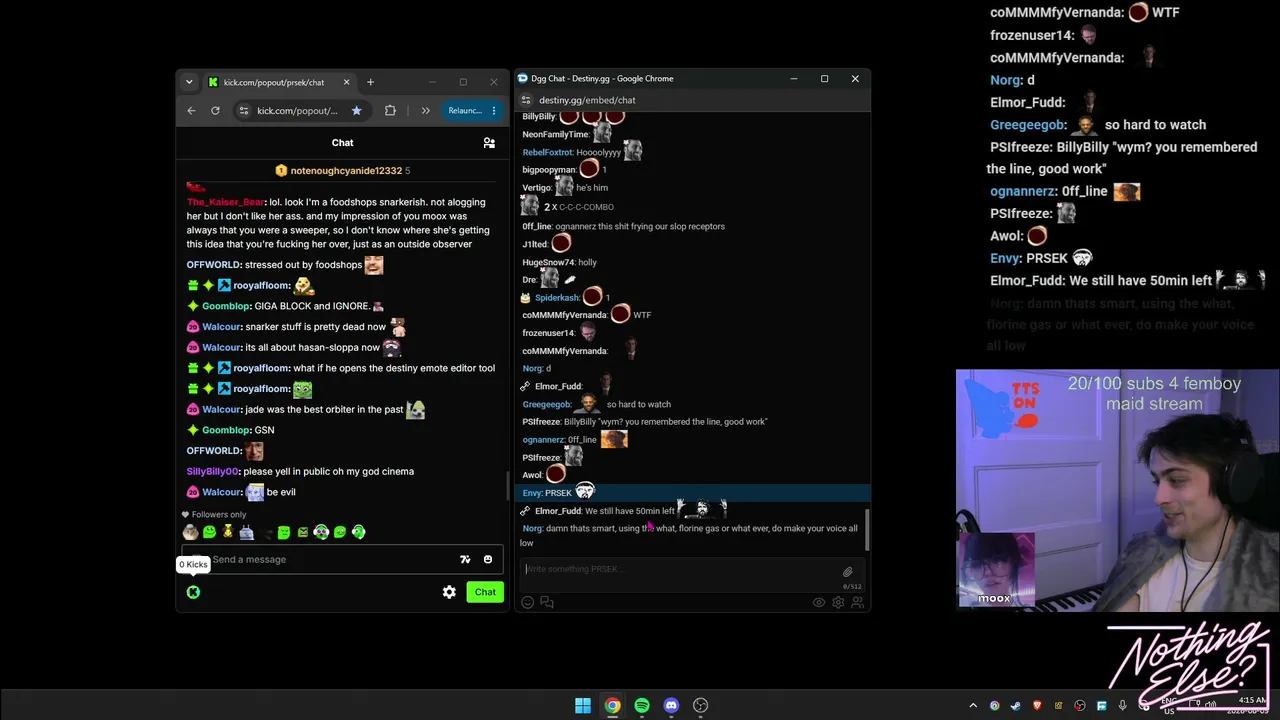Open Chrome menu in Kick window

(494, 111)
